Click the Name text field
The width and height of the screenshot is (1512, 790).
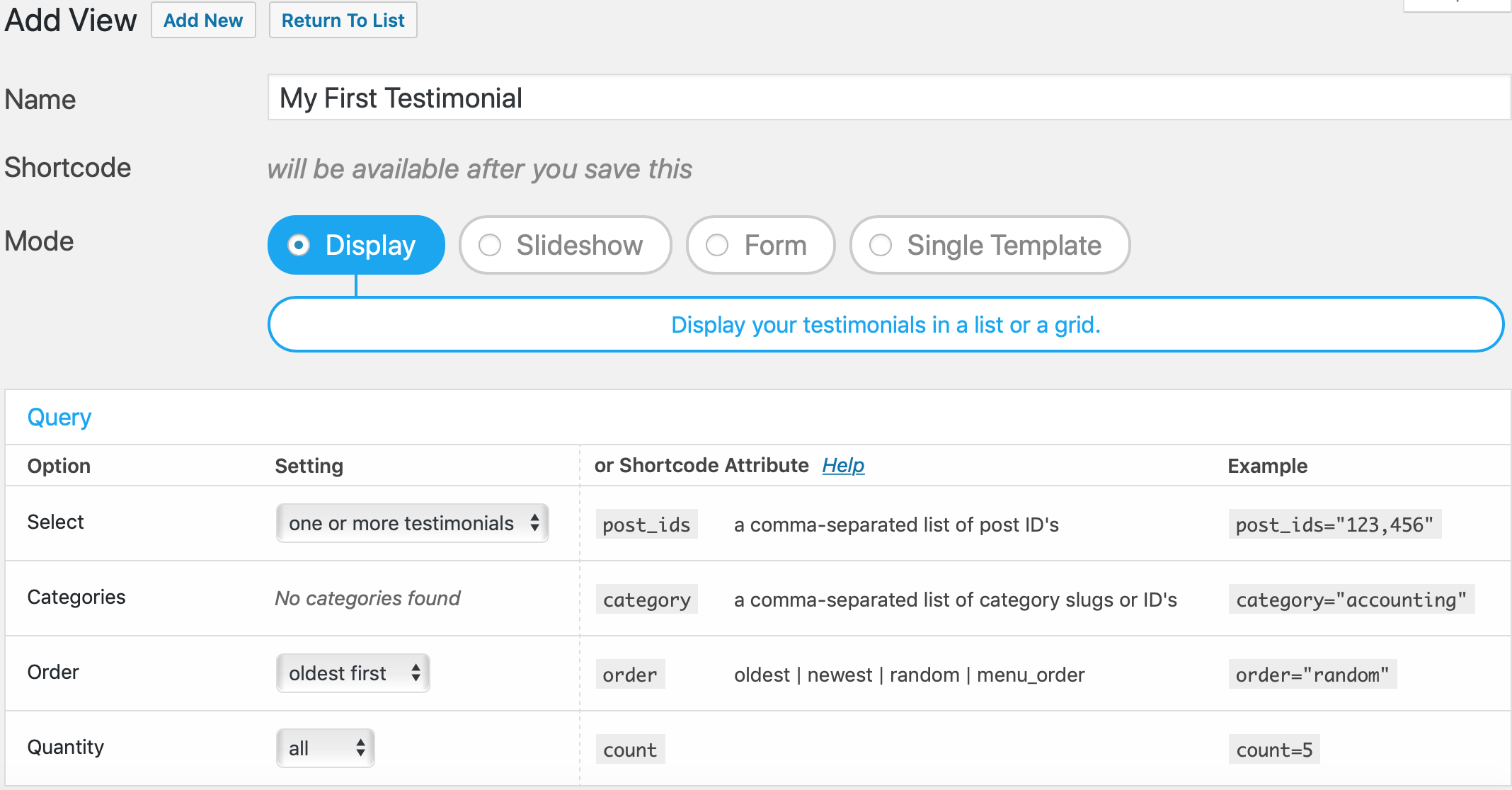(x=888, y=98)
